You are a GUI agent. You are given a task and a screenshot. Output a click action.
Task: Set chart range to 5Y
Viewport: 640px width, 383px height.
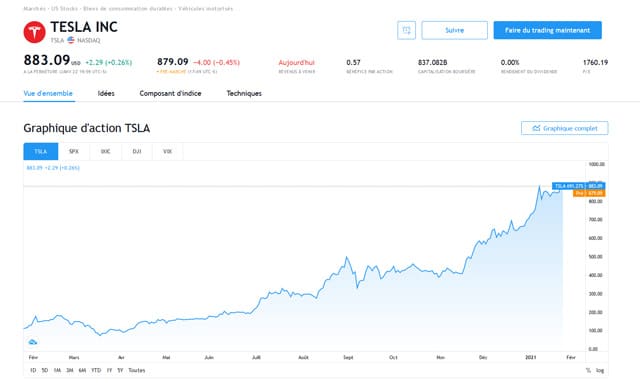pos(120,370)
